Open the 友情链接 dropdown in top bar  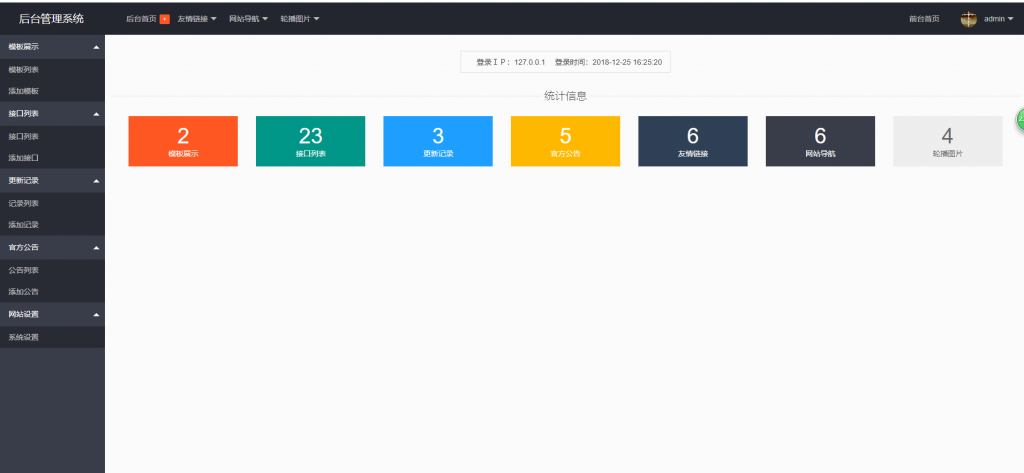click(196, 19)
